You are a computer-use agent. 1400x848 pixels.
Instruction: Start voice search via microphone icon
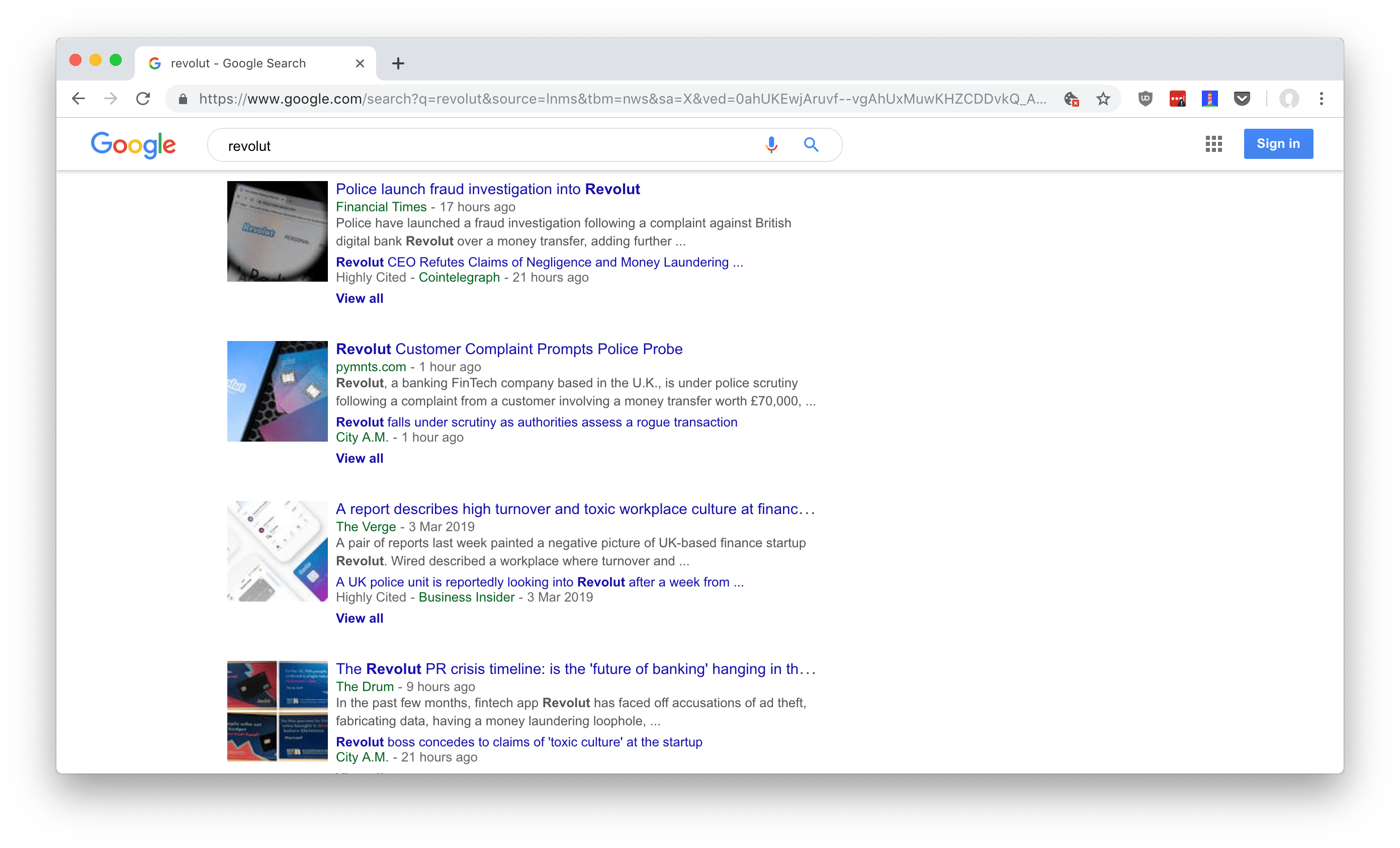coord(771,145)
